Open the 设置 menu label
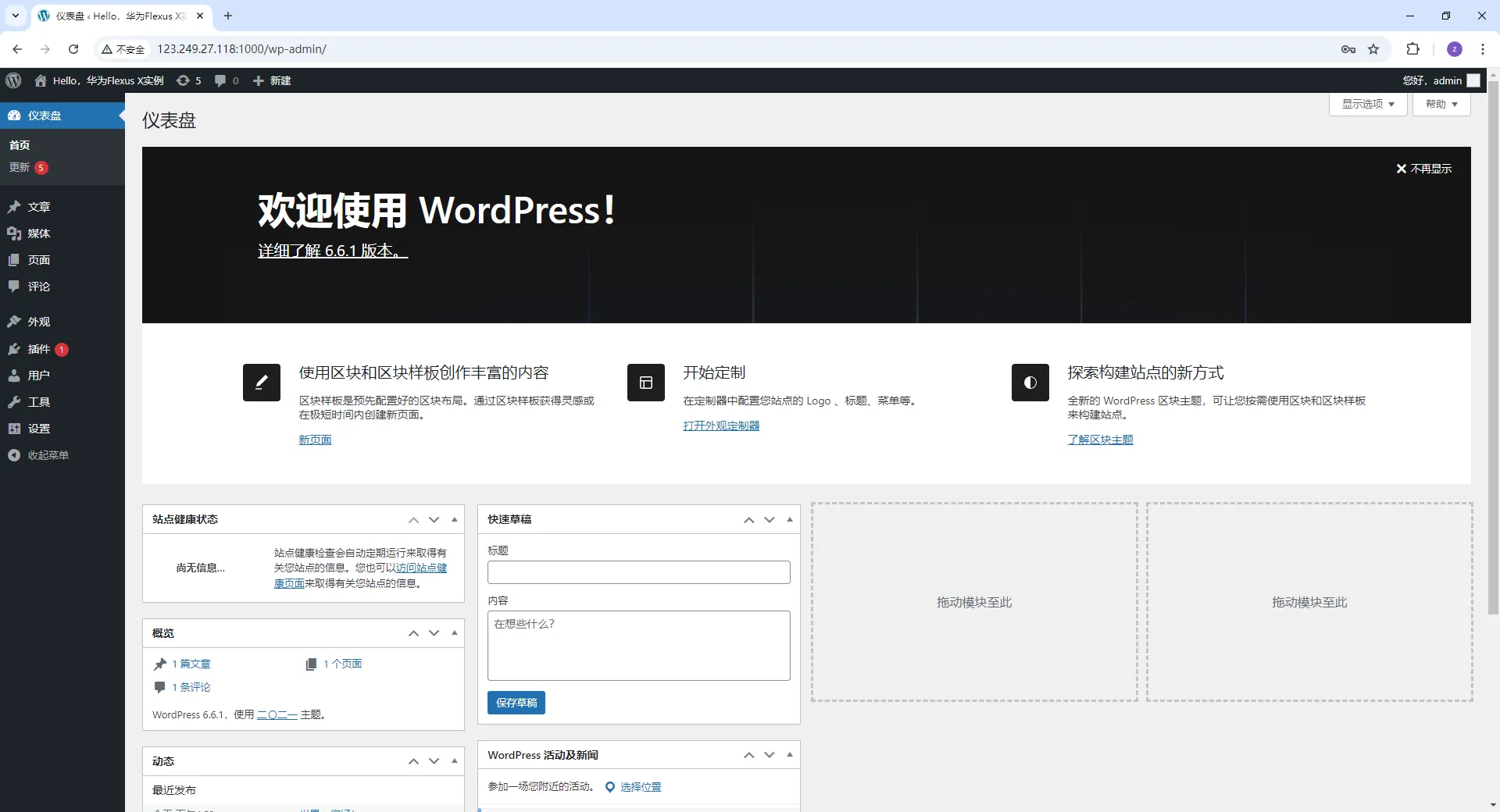 pos(39,429)
